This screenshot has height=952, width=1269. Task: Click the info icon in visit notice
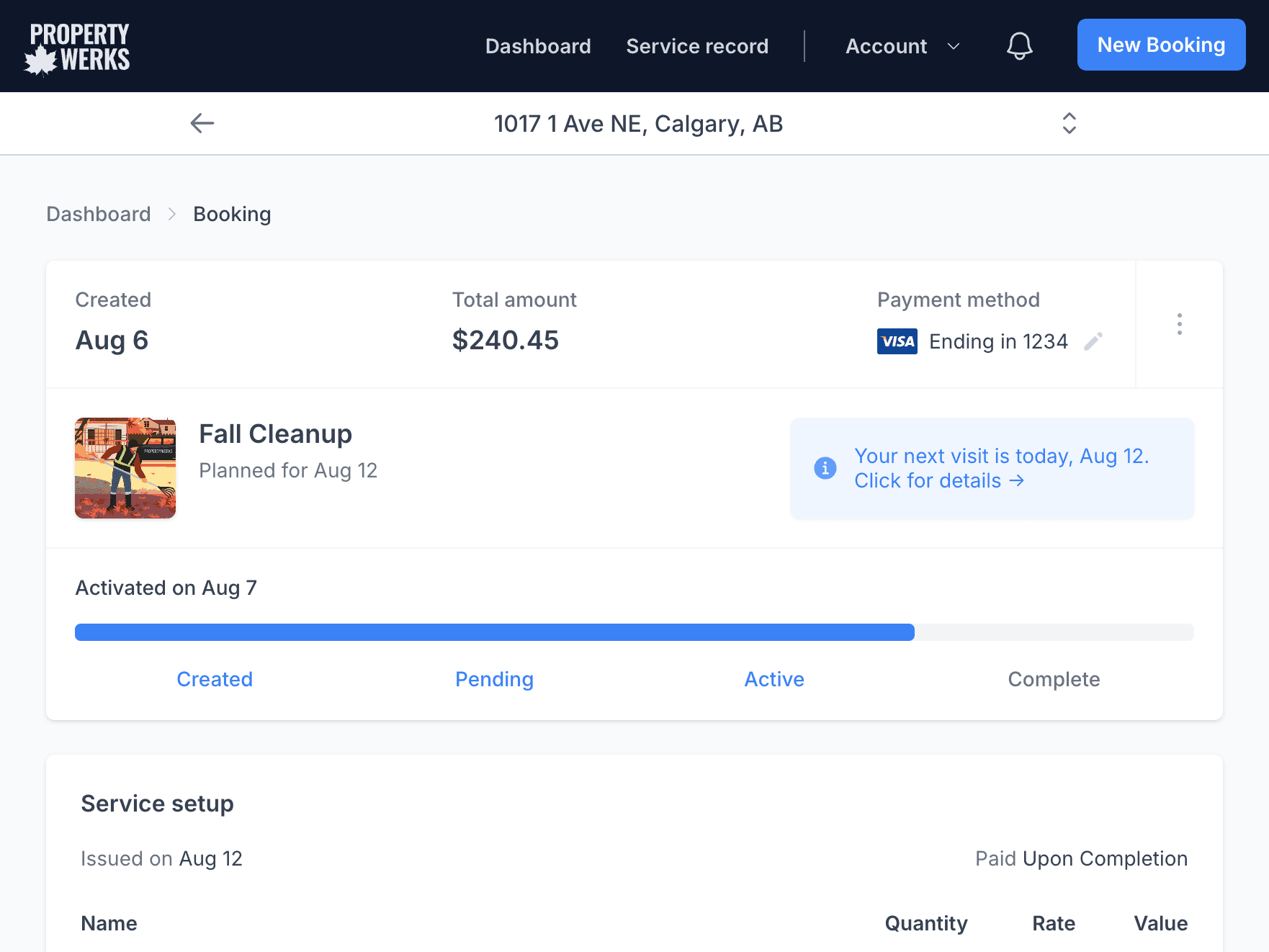(825, 468)
